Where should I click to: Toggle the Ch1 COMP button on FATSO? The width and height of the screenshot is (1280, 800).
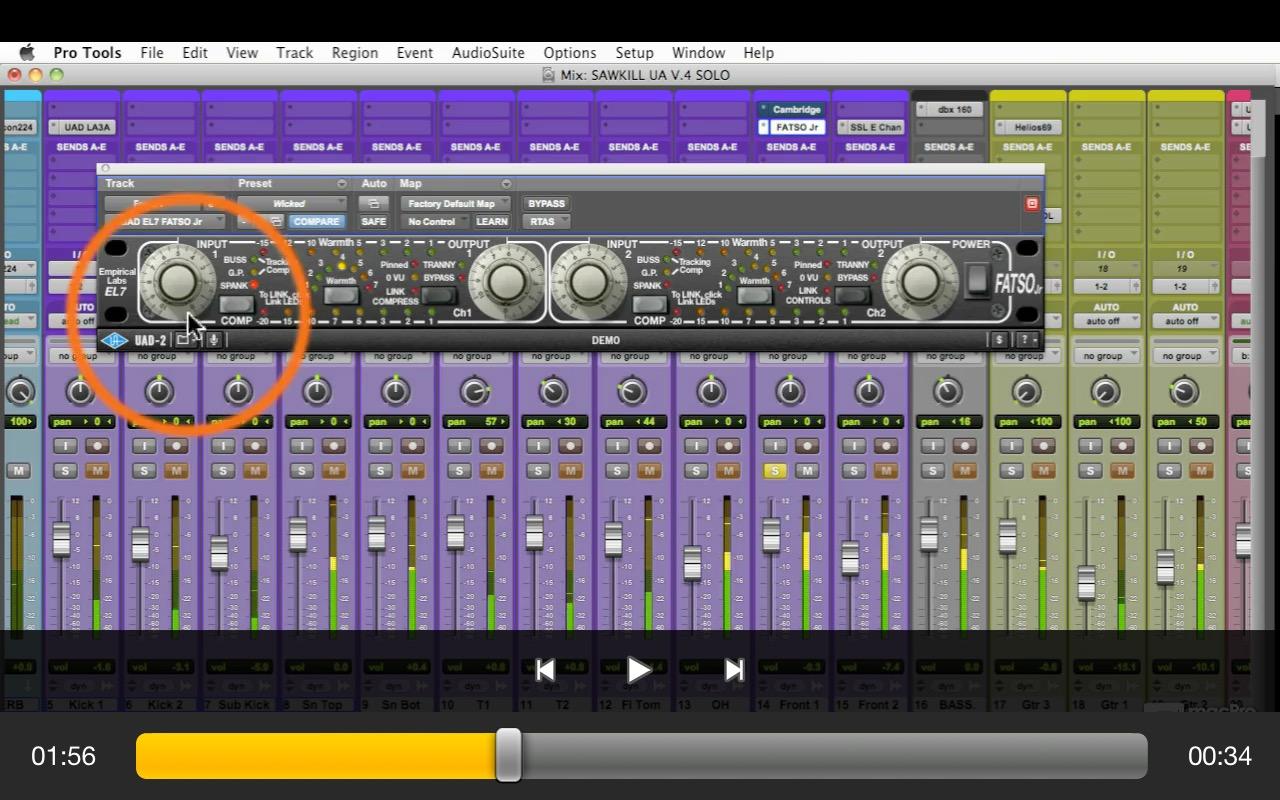click(x=237, y=304)
